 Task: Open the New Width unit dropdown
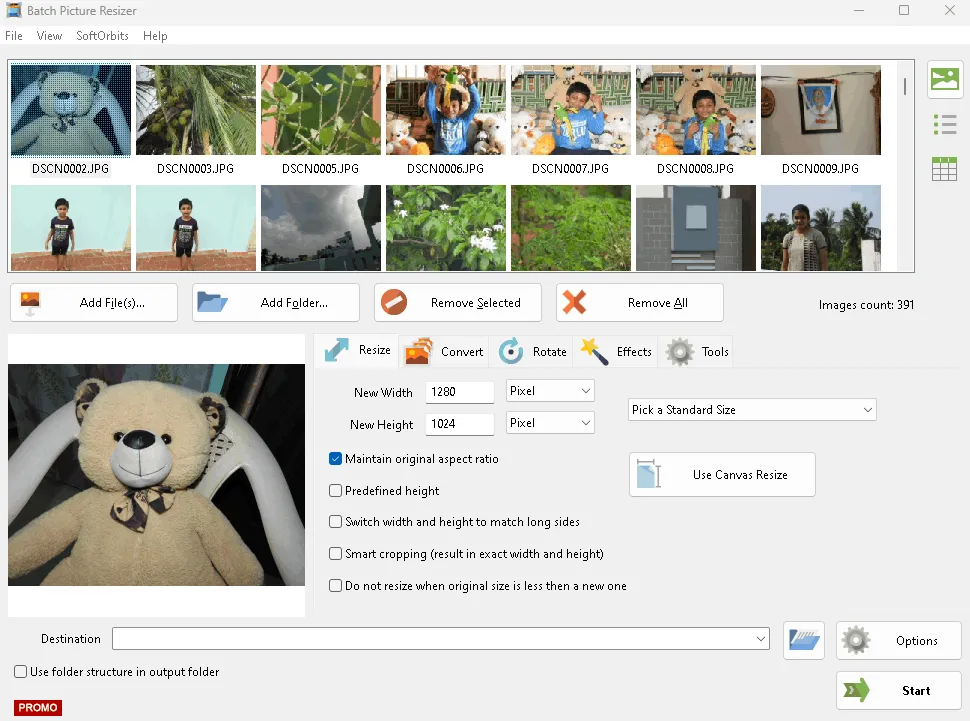[550, 390]
